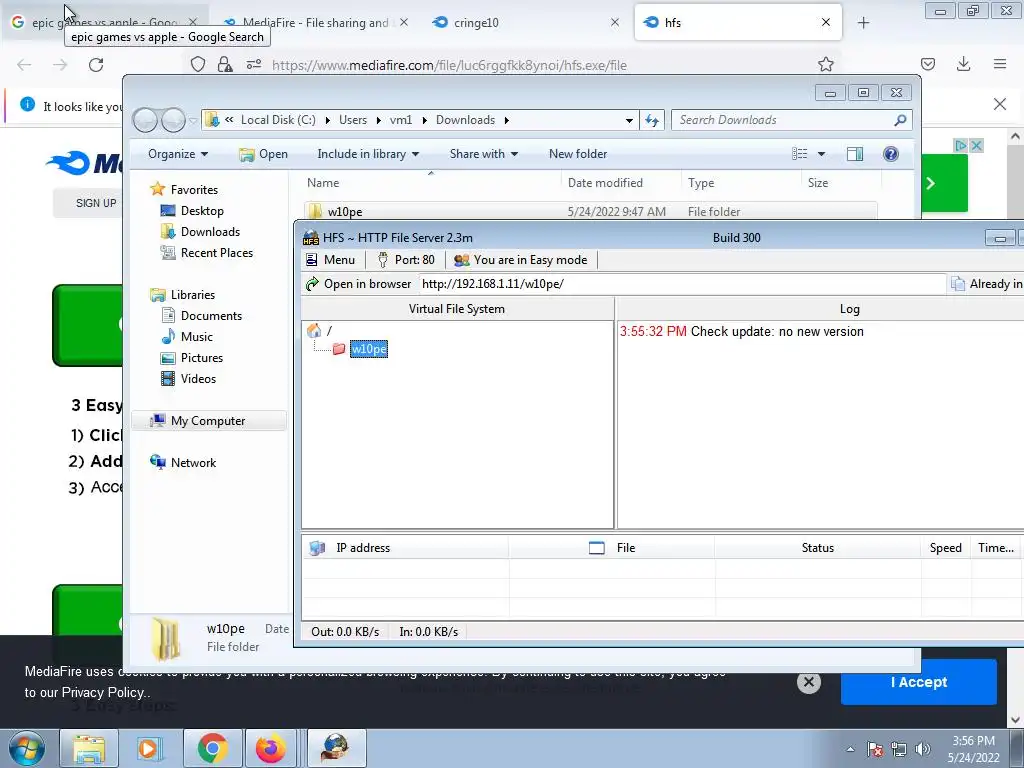Select Pictures library in Explorer sidebar
The height and width of the screenshot is (768, 1024).
pos(202,358)
